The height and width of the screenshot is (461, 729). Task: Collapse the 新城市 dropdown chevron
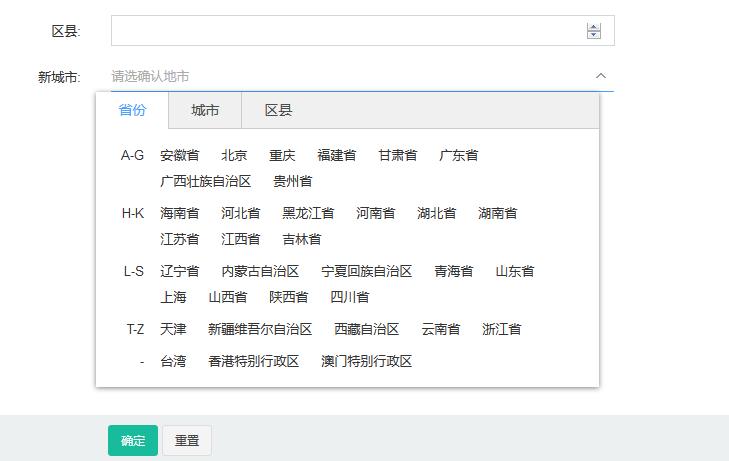pos(601,76)
